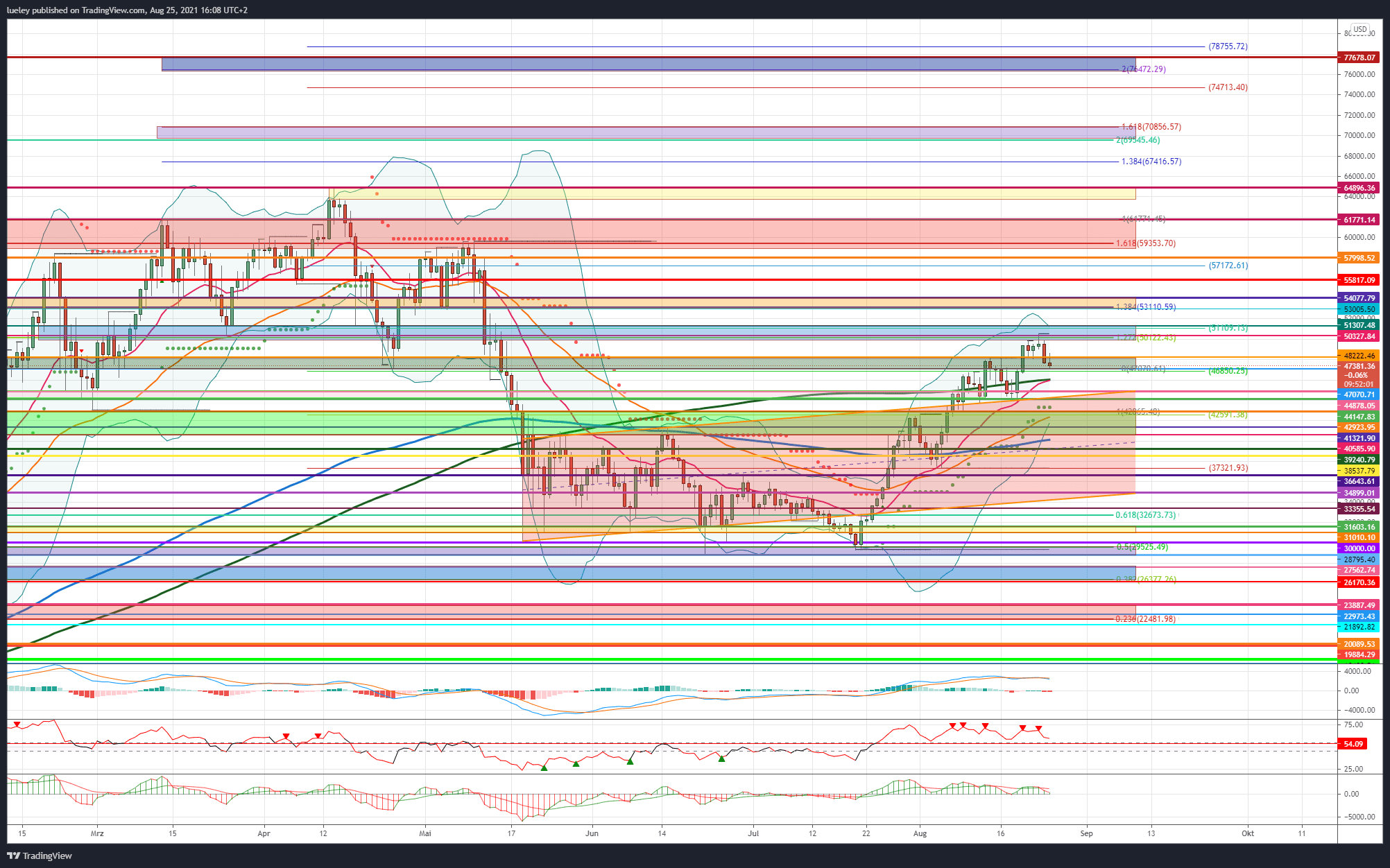The height and width of the screenshot is (868, 1390).
Task: Click the Jun label on time axis
Action: point(592,833)
